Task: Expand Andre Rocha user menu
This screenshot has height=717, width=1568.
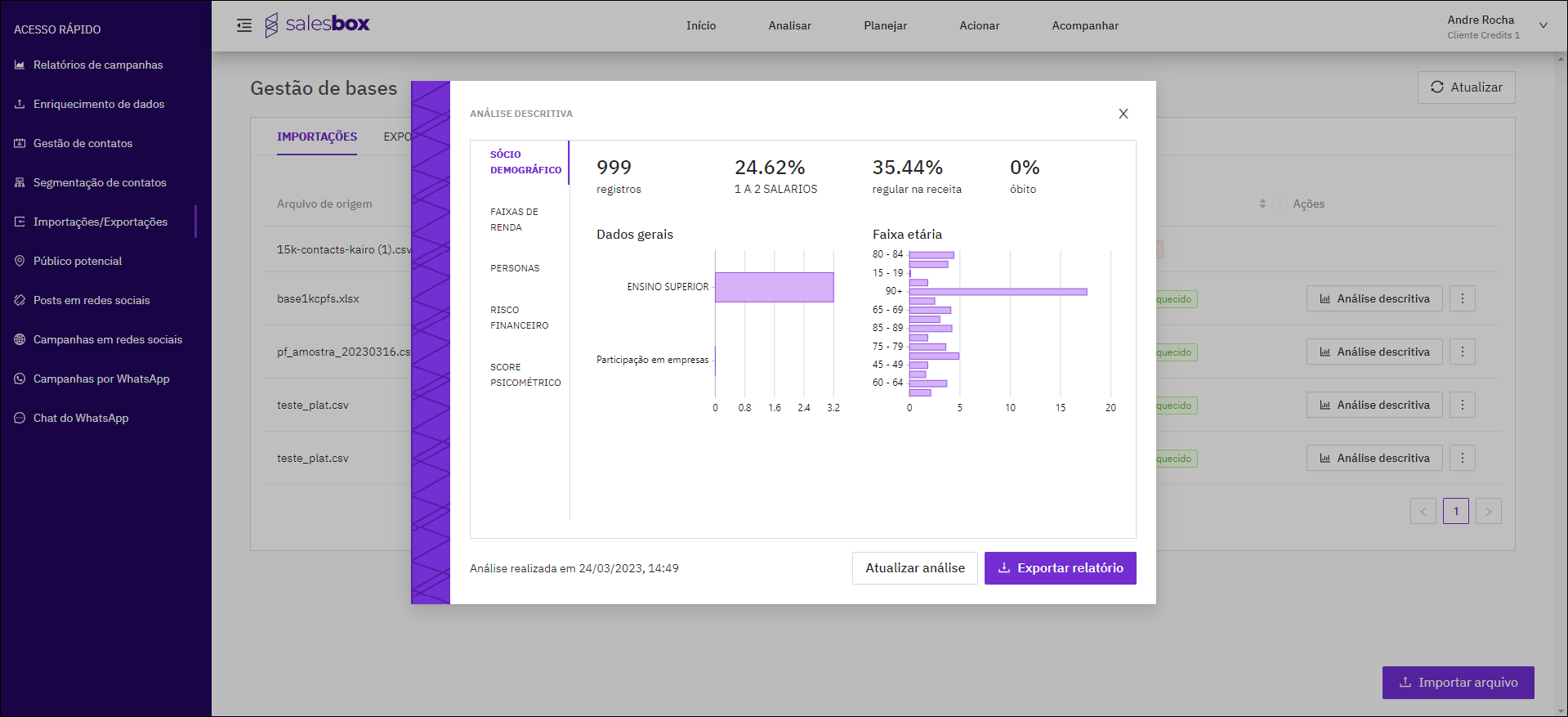Action: coord(1543,25)
